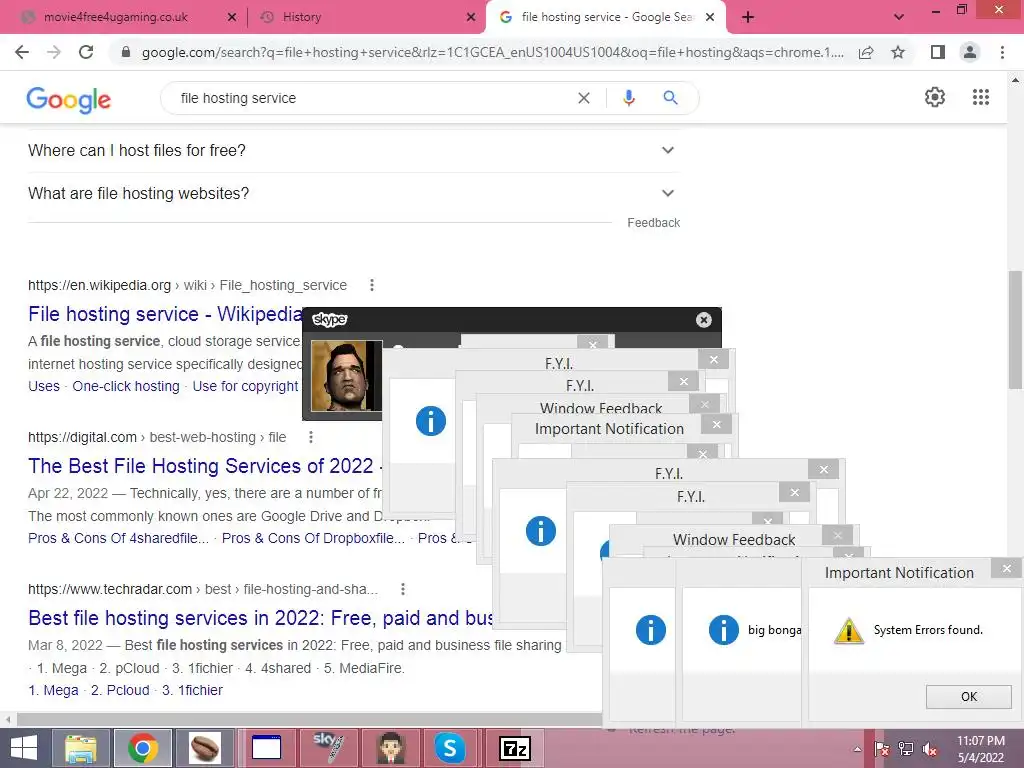1024x768 pixels.
Task: Open the Uses sublink
Action: click(44, 386)
